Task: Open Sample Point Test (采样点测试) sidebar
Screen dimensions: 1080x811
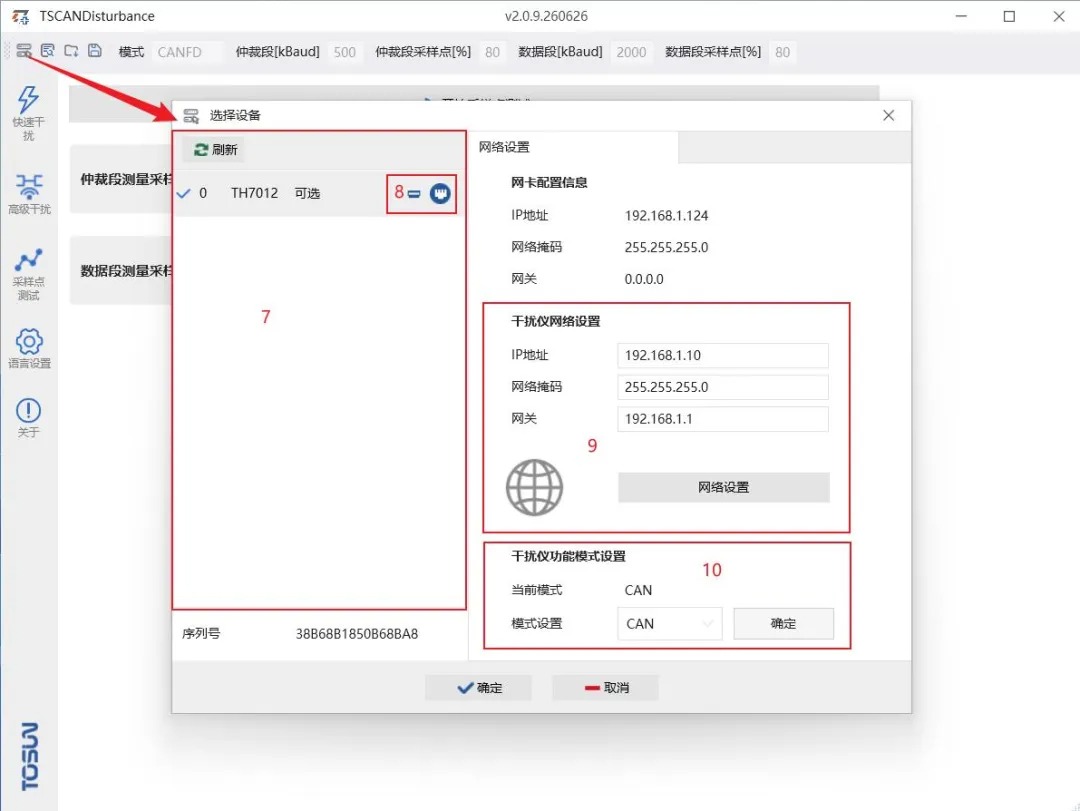Action: pos(29,274)
